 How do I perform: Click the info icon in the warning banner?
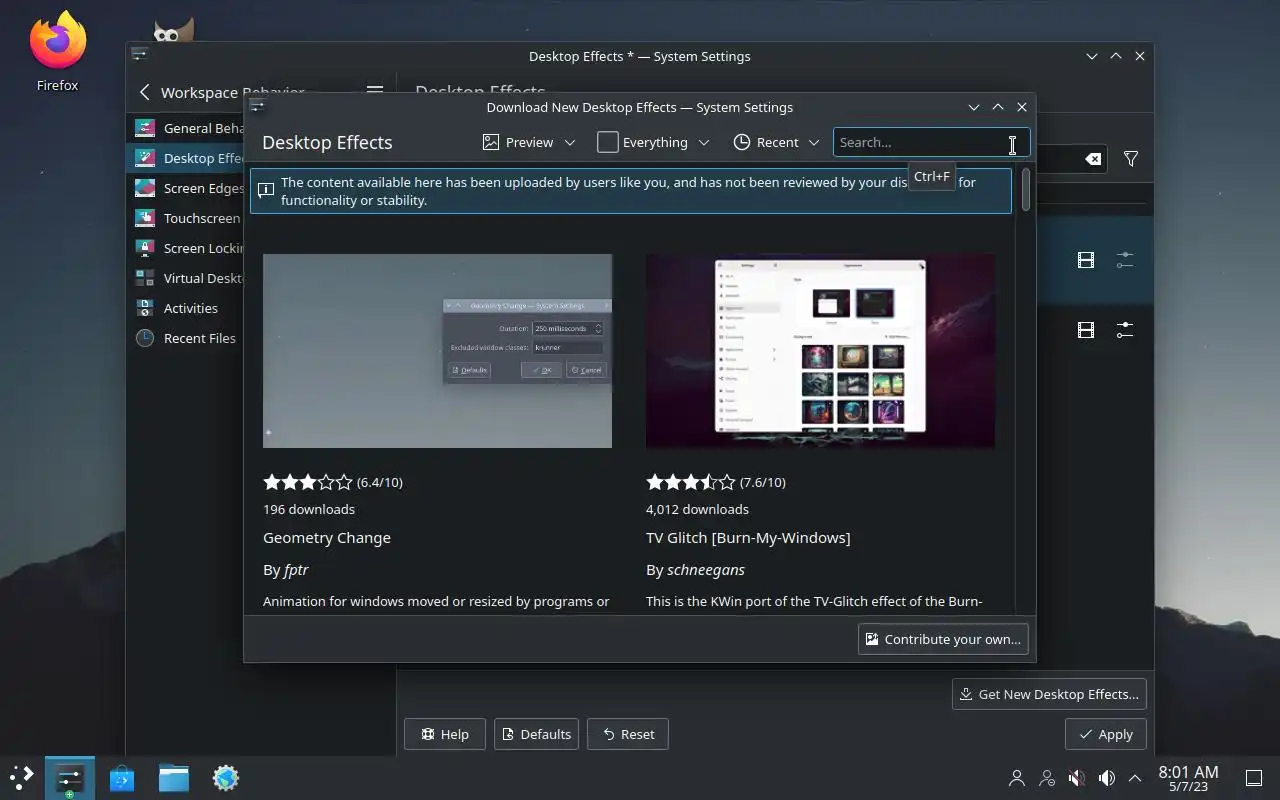pos(266,190)
